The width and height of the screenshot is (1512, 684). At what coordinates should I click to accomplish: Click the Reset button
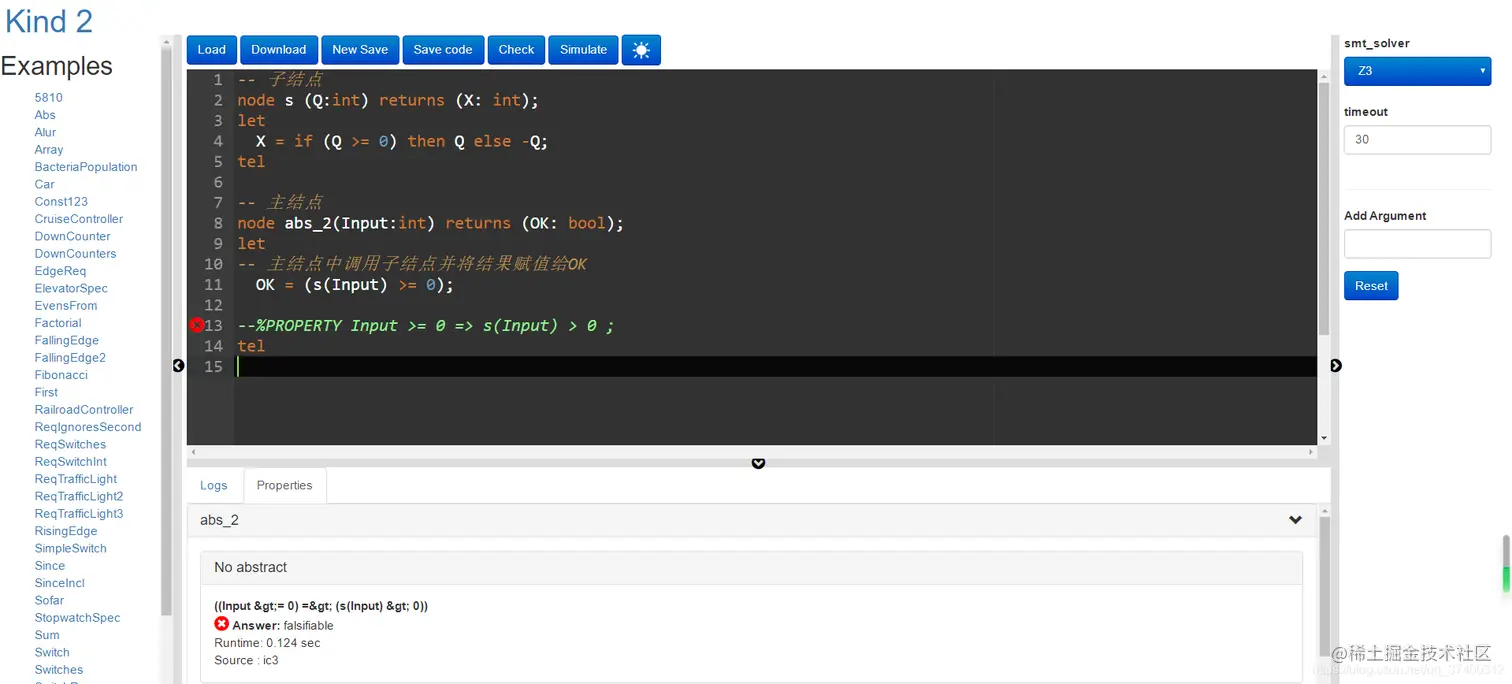point(1371,286)
